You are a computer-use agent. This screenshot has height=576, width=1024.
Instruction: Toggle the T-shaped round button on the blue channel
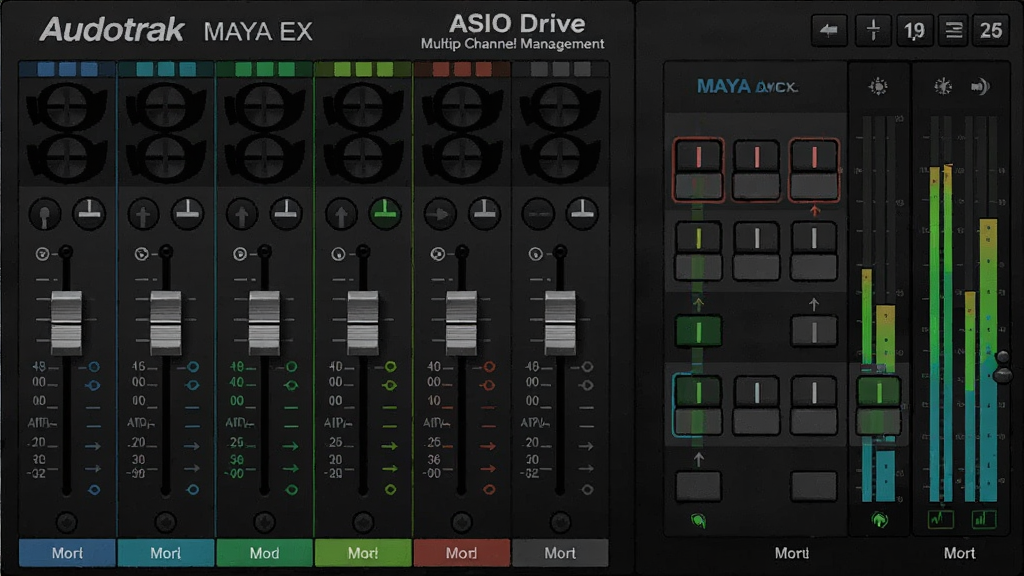click(x=89, y=212)
